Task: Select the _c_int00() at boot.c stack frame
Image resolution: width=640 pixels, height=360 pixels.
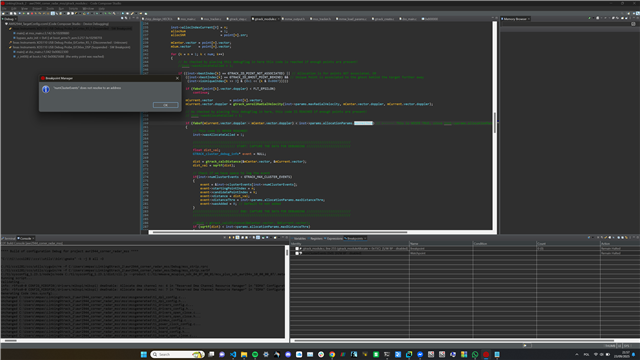Action: pos(60,56)
